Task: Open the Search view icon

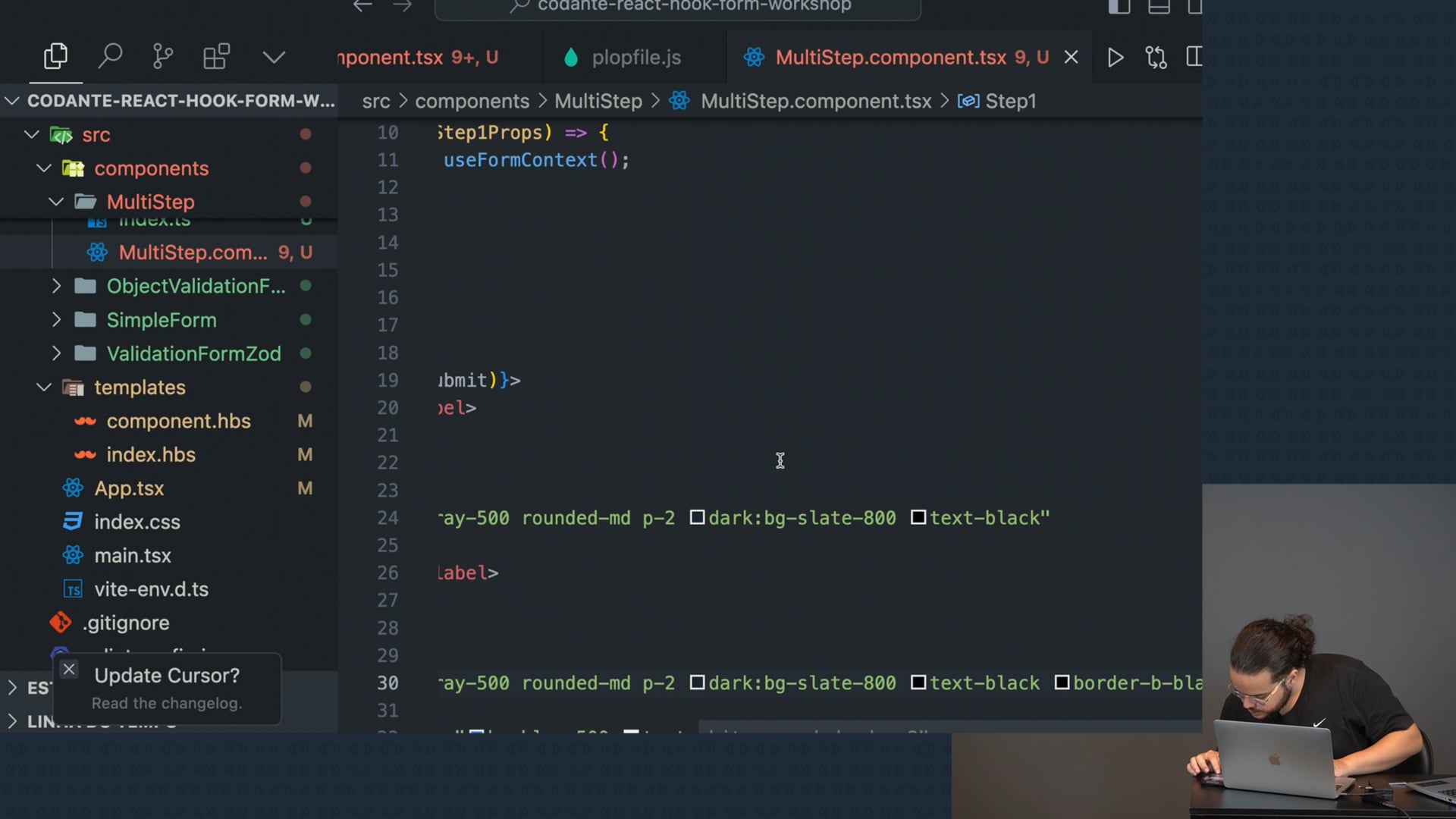Action: click(110, 56)
